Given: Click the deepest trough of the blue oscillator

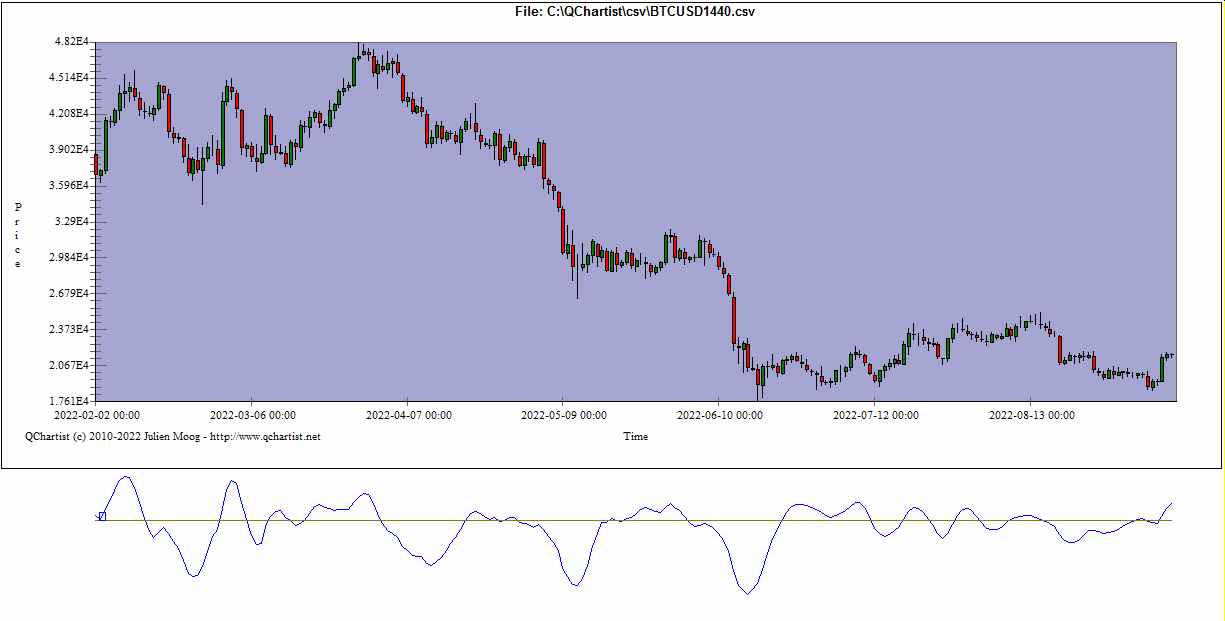Looking at the screenshot, I should [x=746, y=594].
